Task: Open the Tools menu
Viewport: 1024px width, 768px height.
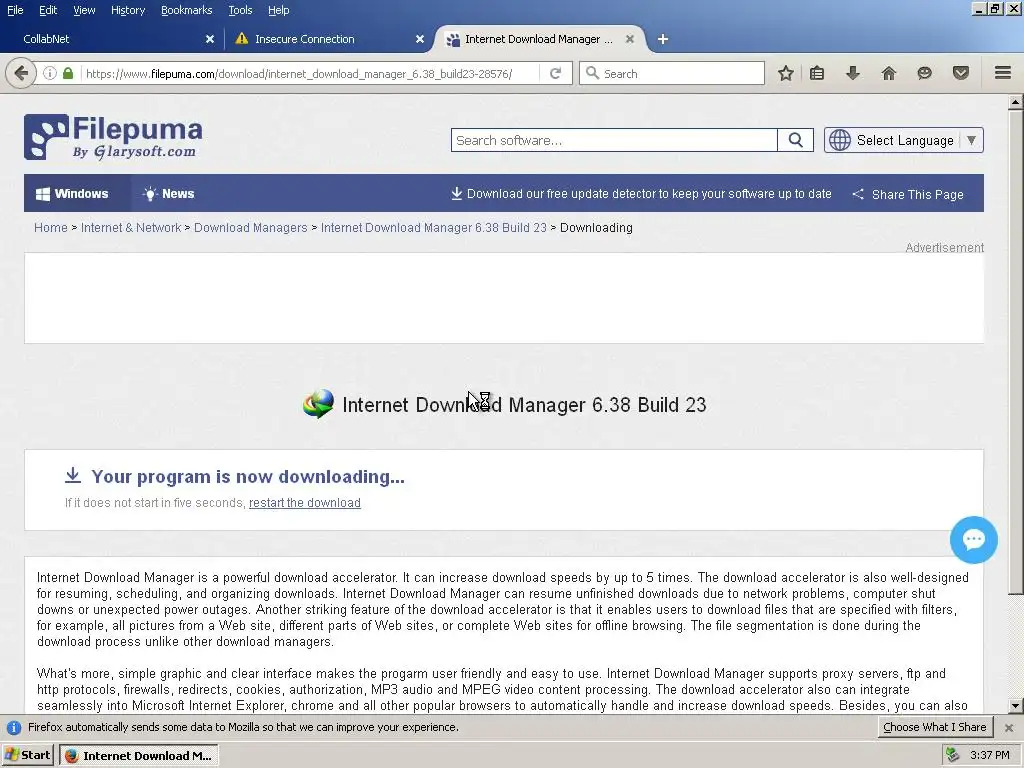Action: [240, 10]
